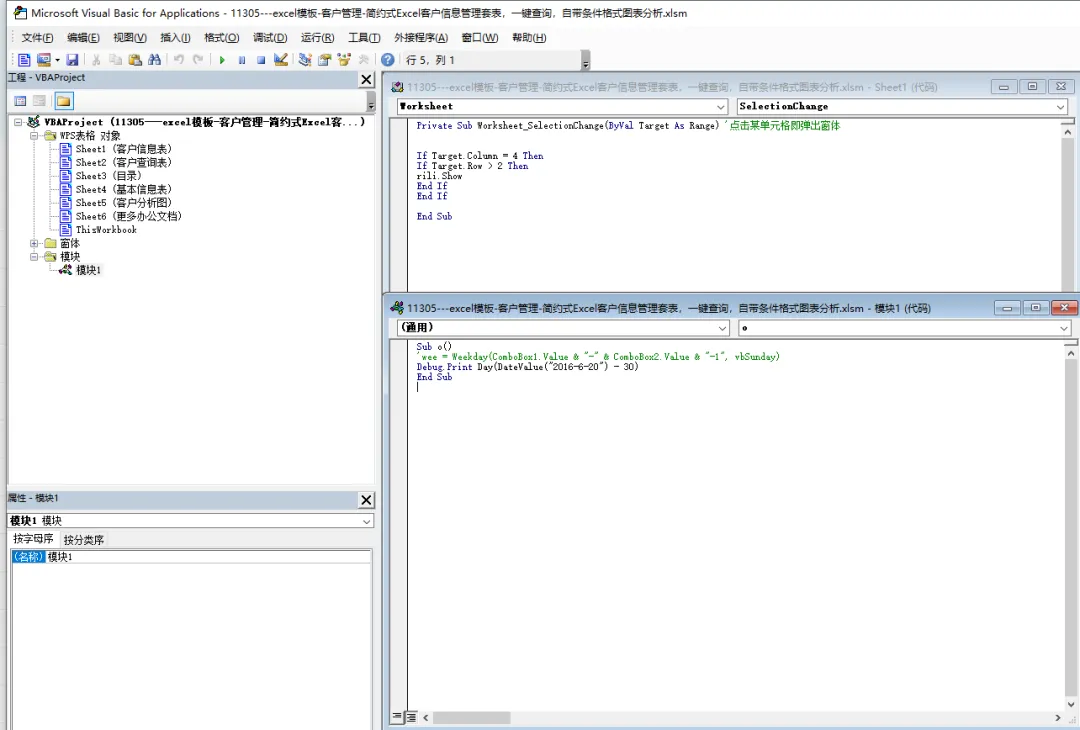
Task: Click horizontal scrollbar thumb in 模块1 code window
Action: (472, 718)
